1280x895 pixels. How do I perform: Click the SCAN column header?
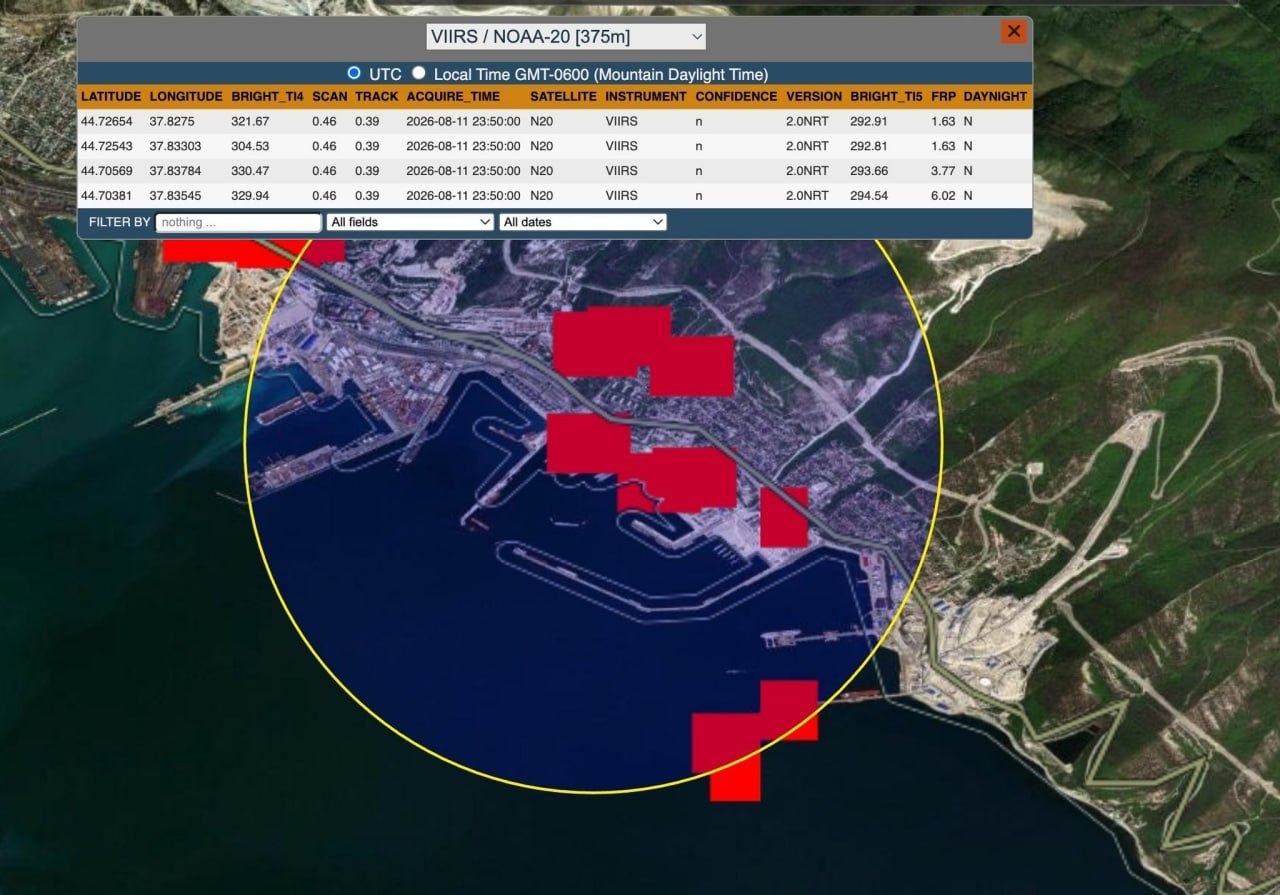tap(330, 97)
